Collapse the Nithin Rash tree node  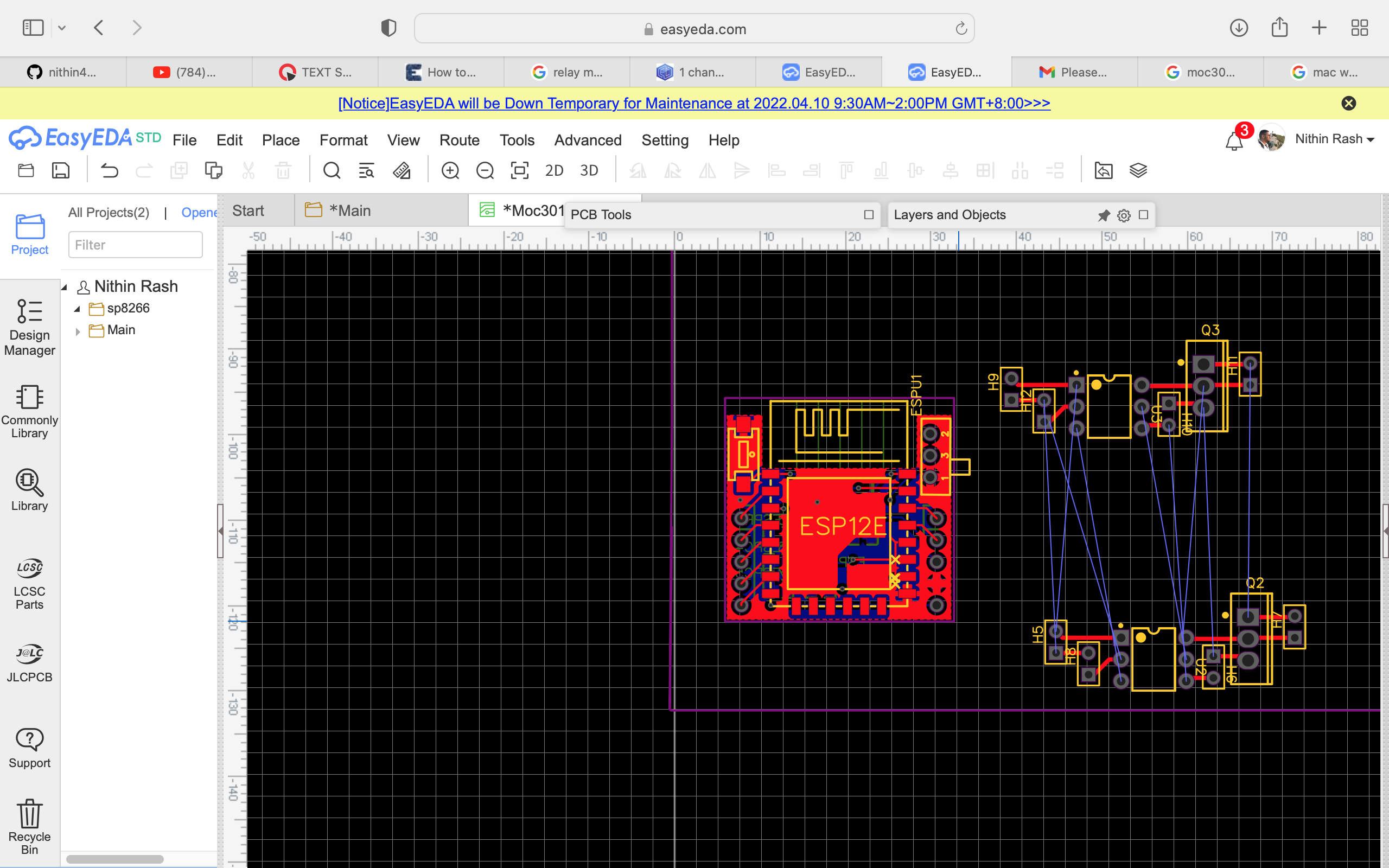click(x=65, y=287)
